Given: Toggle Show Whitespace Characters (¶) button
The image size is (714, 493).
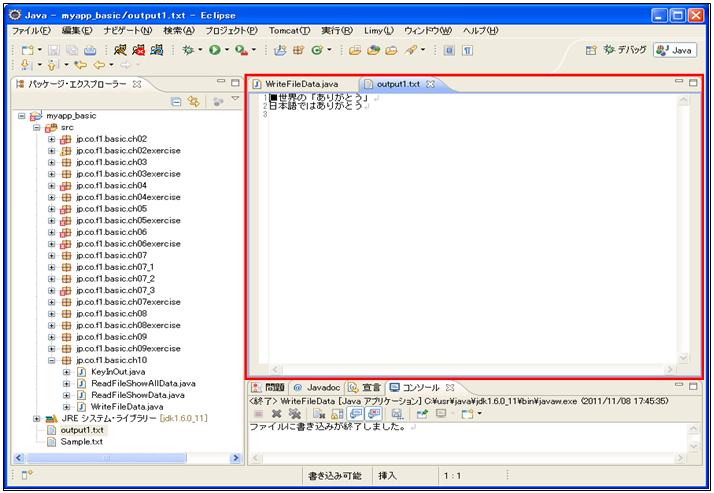Looking at the screenshot, I should coord(467,50).
